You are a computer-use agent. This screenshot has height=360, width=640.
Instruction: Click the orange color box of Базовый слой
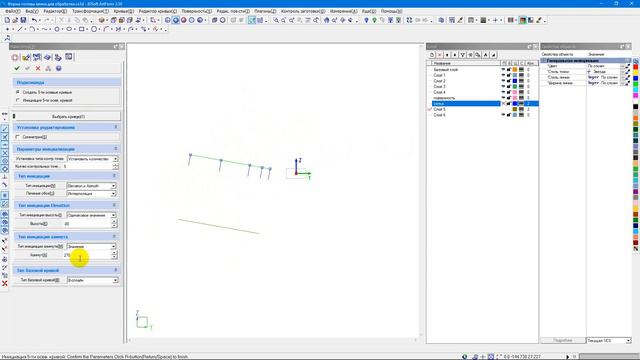[x=515, y=70]
